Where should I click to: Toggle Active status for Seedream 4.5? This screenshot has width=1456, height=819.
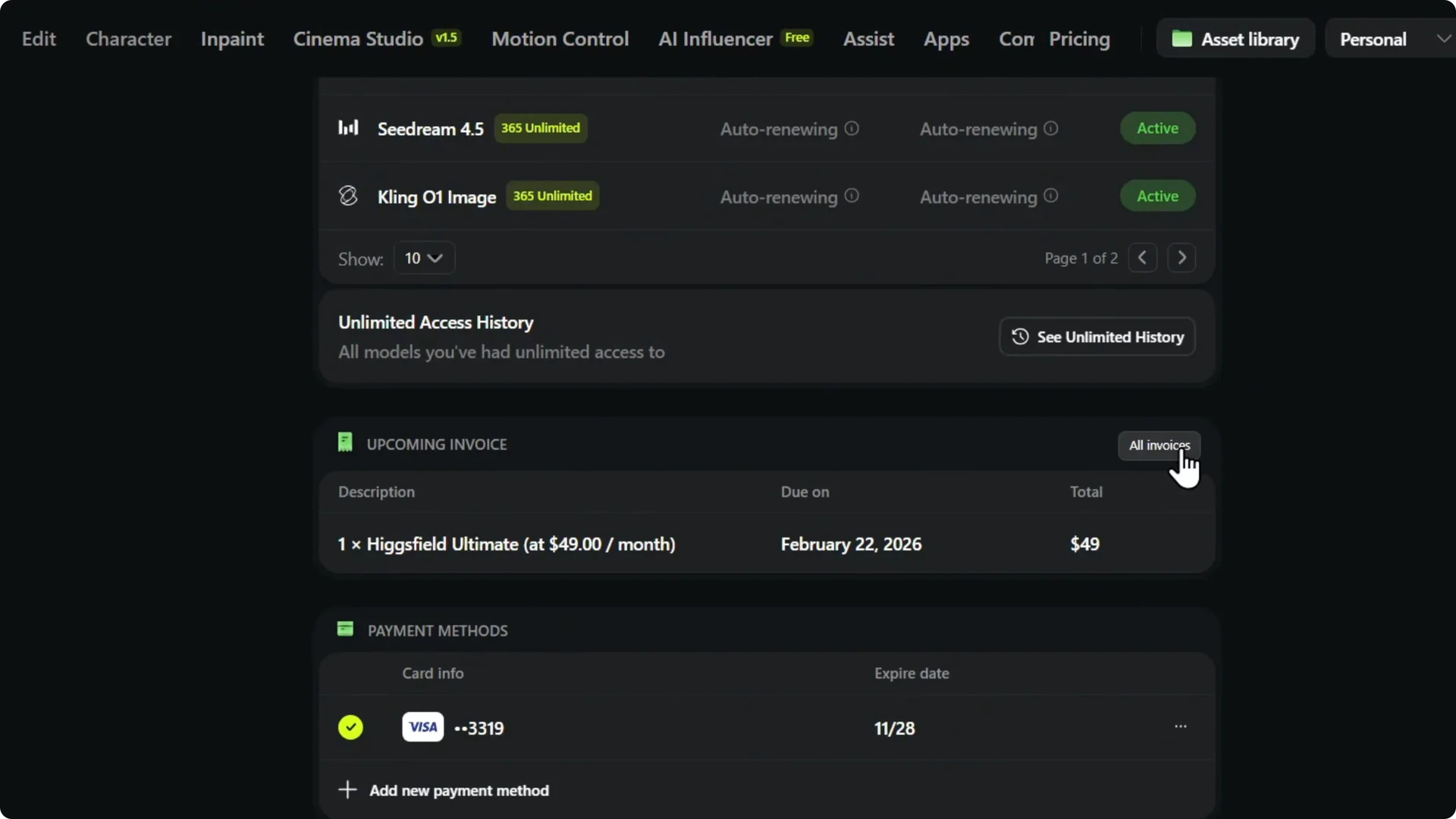(x=1157, y=127)
